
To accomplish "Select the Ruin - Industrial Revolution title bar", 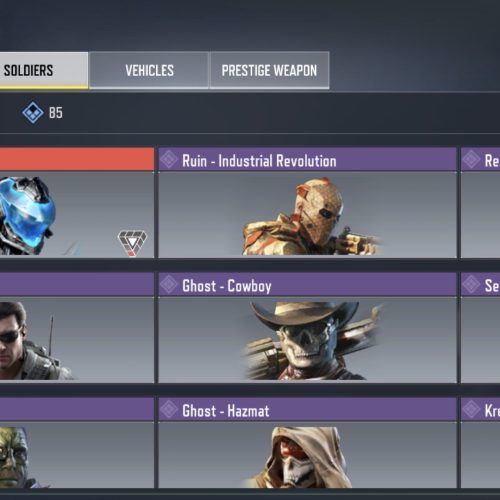I will (307, 159).
